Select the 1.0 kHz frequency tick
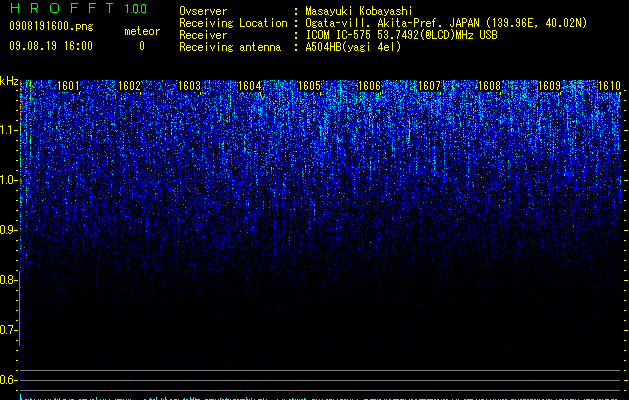This screenshot has width=629, height=400. click(8, 180)
